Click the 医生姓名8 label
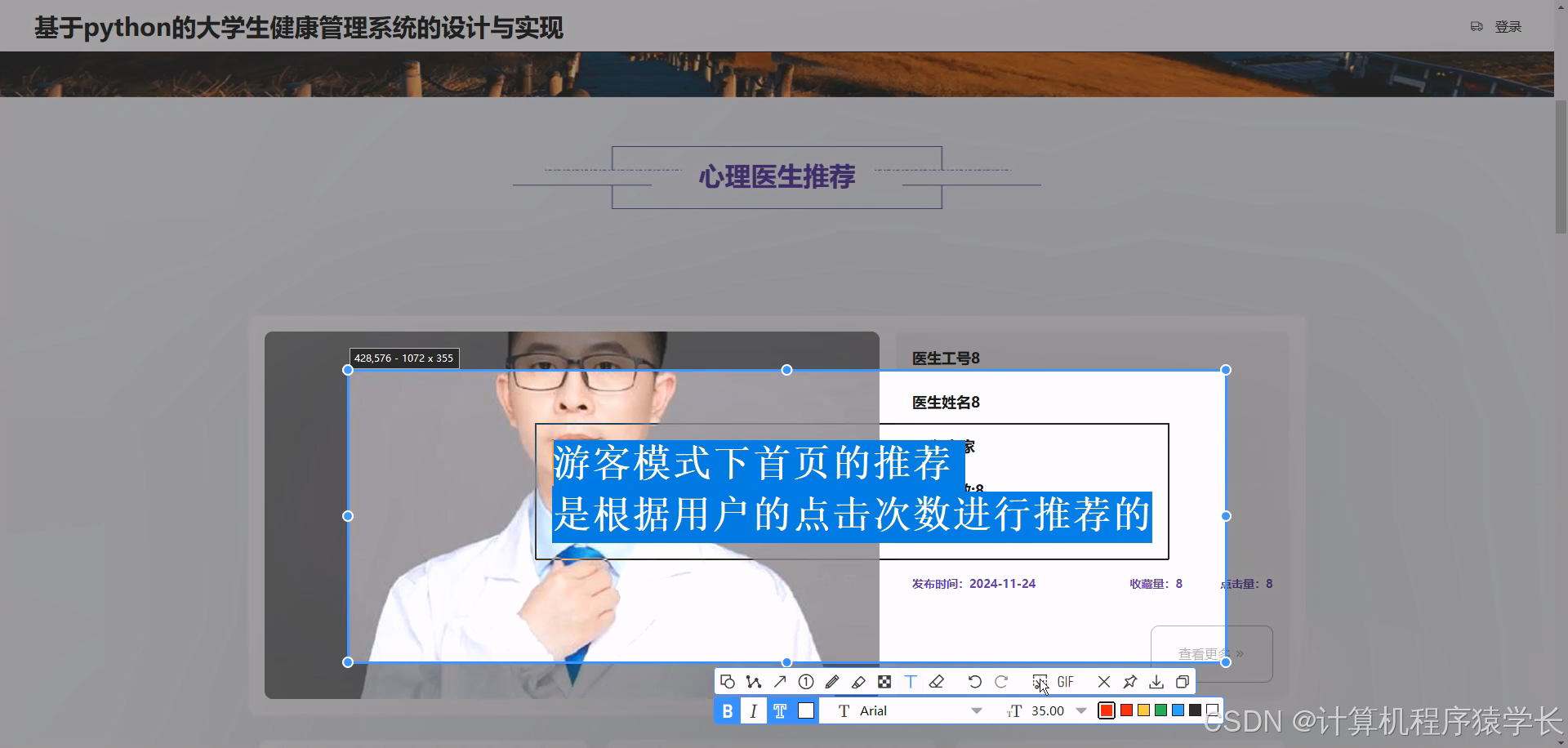 tap(946, 403)
